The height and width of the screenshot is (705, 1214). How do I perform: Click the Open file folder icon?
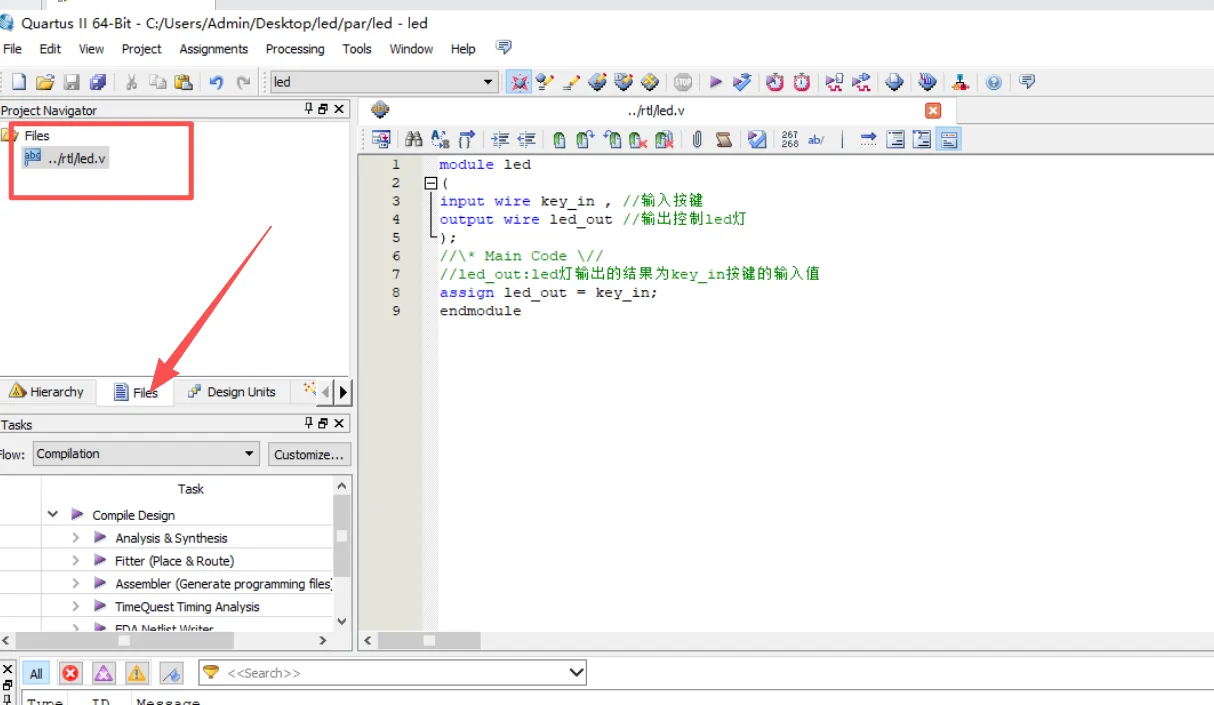[x=45, y=82]
